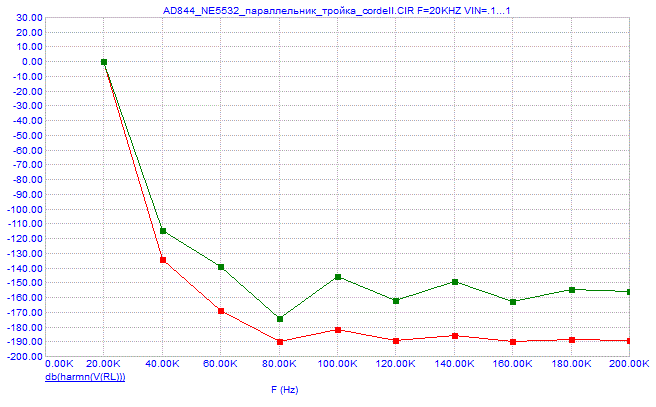Select the -10.00 y-axis value

pos(27,77)
